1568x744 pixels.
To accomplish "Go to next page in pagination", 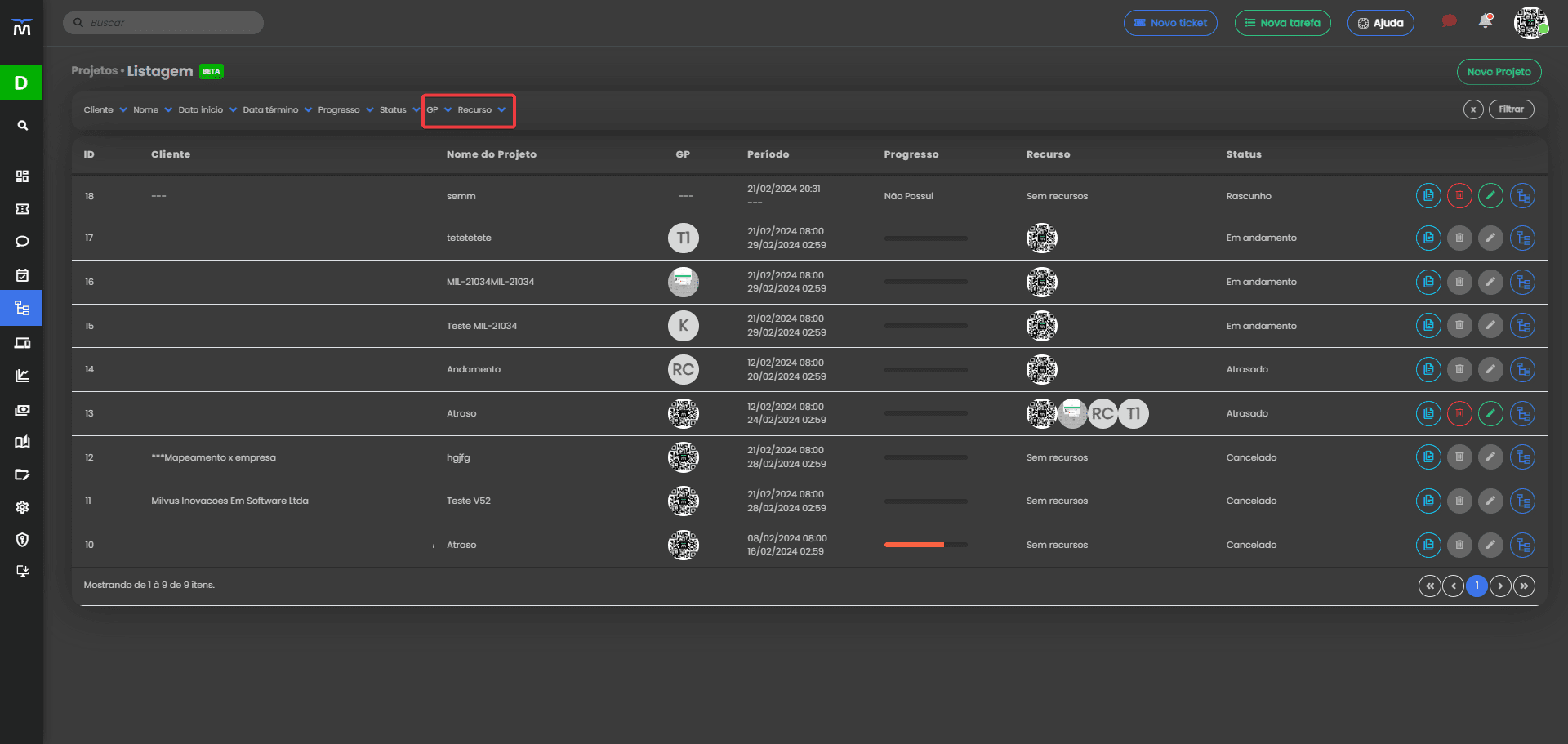I will pyautogui.click(x=1500, y=586).
